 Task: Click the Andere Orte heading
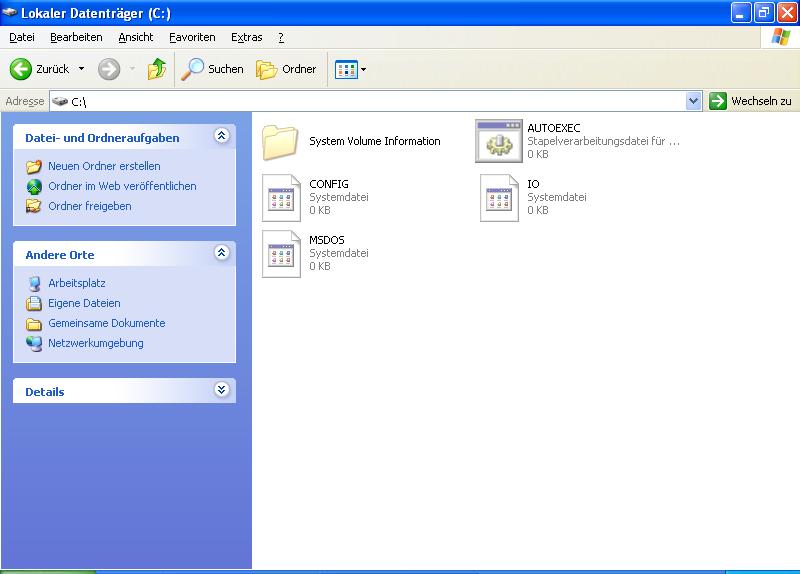pos(60,255)
